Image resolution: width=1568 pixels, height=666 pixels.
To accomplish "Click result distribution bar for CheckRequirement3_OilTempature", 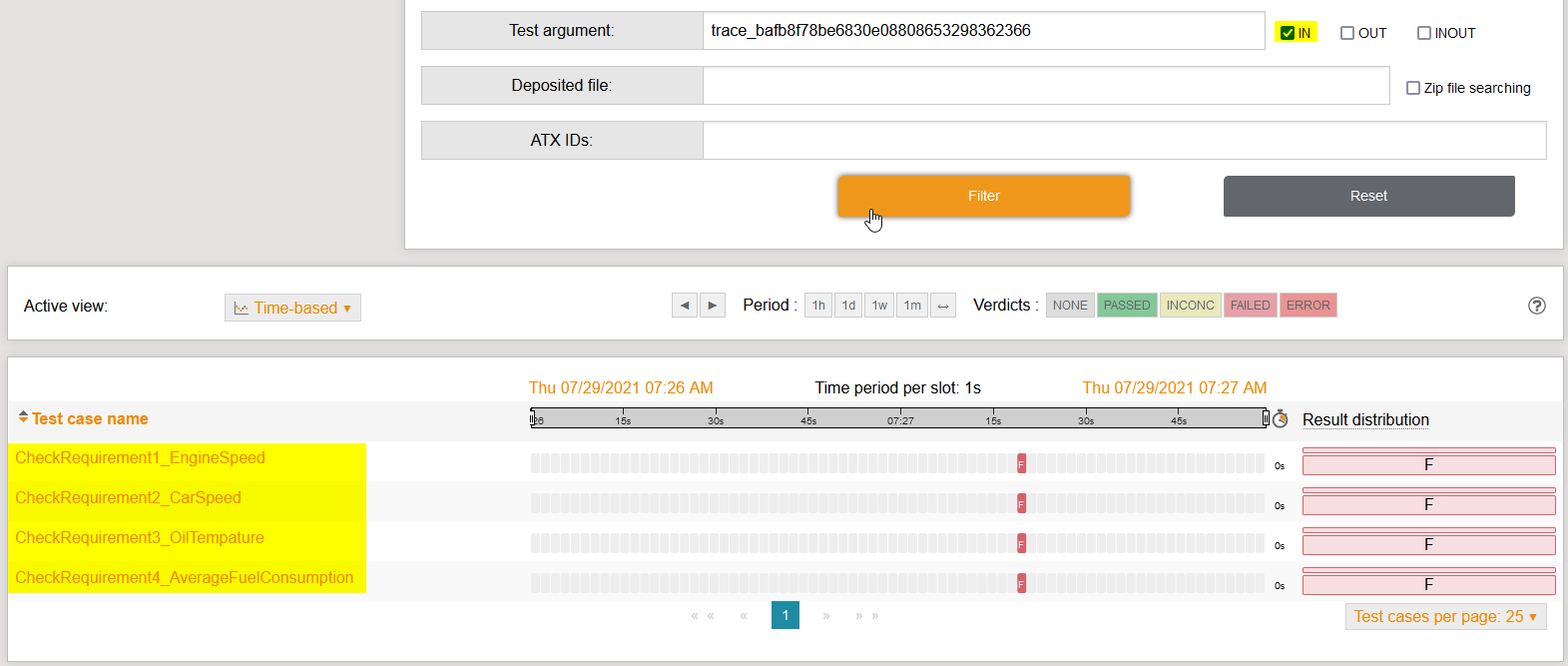I will click(x=1428, y=544).
